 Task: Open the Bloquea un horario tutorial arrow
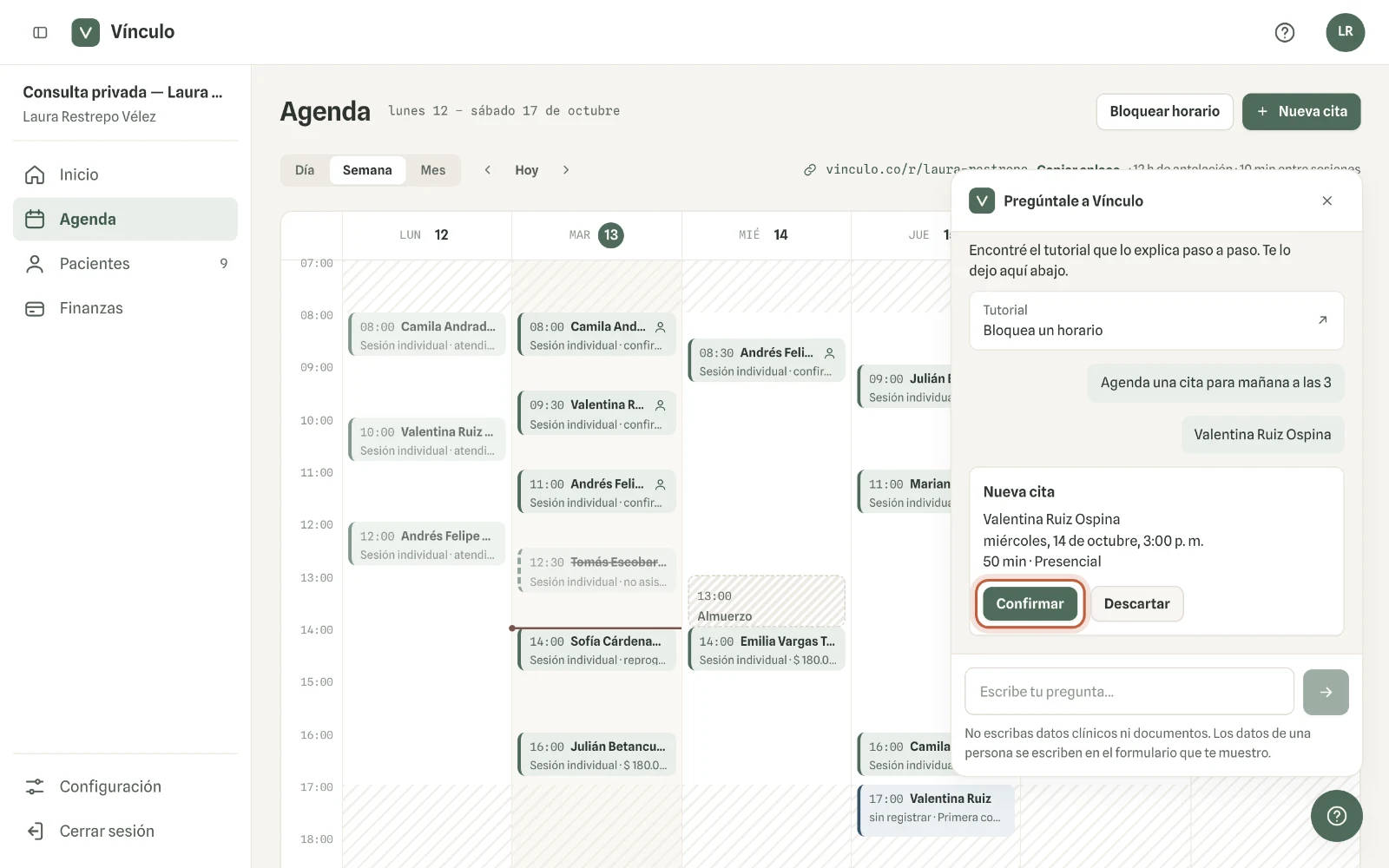pyautogui.click(x=1322, y=320)
